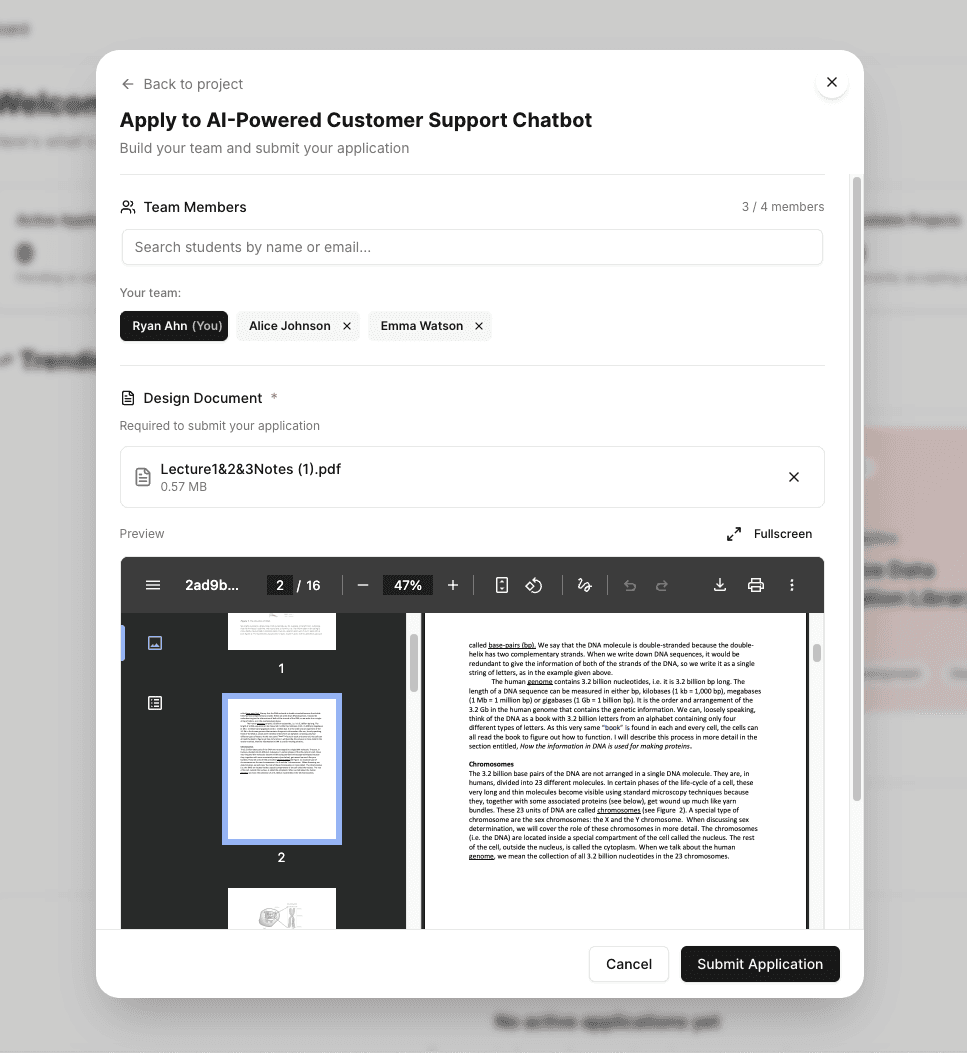Select page 1 thumbnail

(282, 631)
